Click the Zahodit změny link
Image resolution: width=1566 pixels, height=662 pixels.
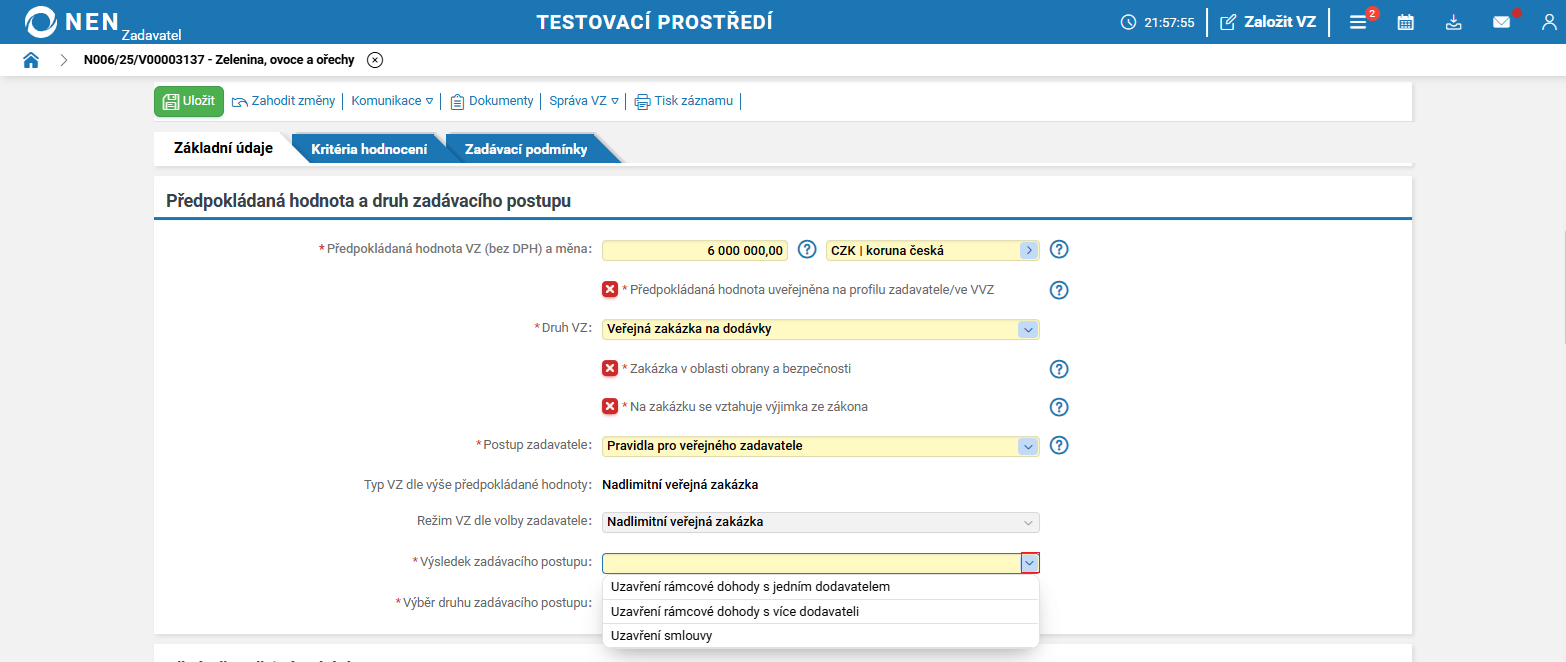[283, 101]
